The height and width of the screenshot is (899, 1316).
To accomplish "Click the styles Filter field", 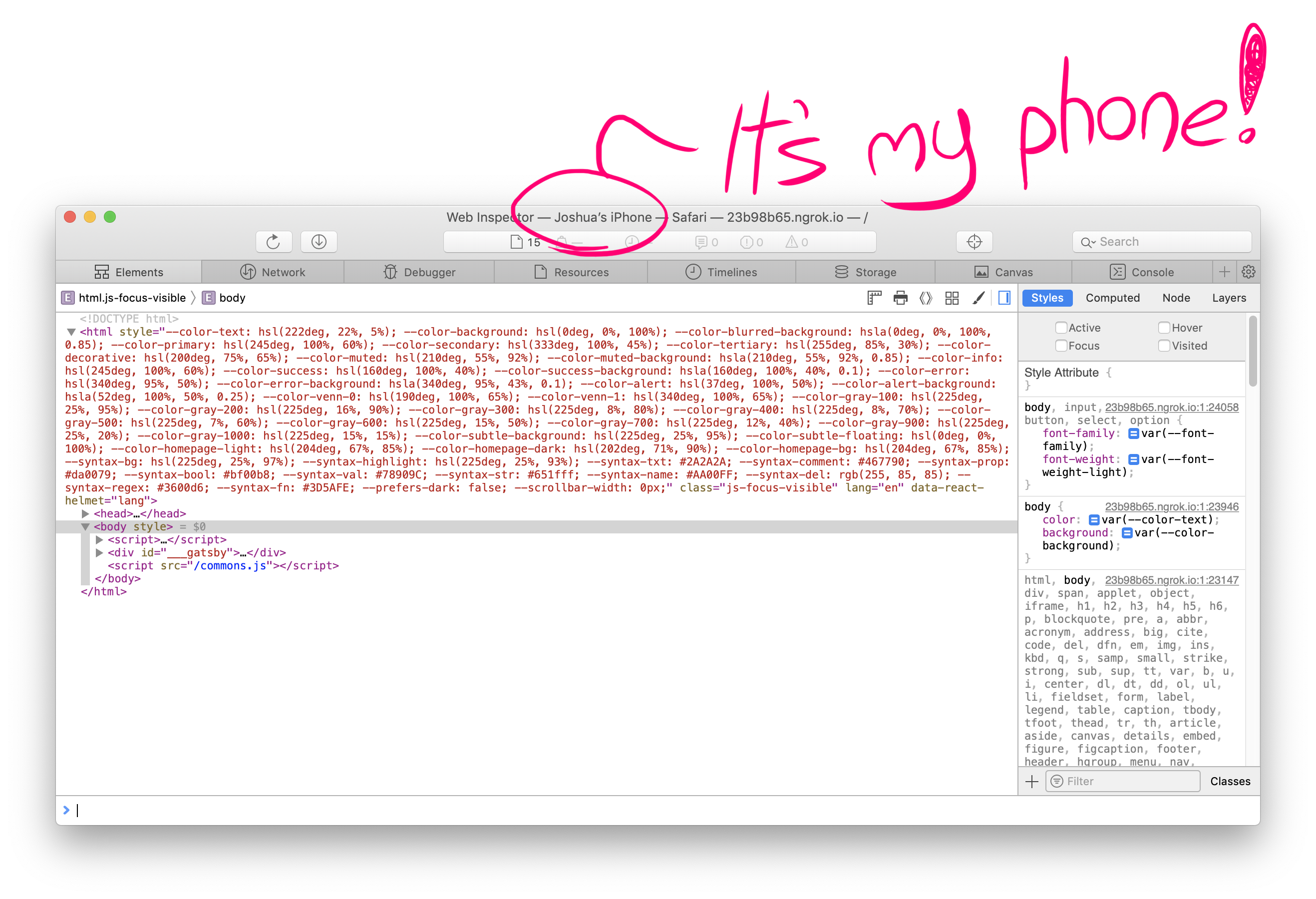I will click(x=1122, y=782).
